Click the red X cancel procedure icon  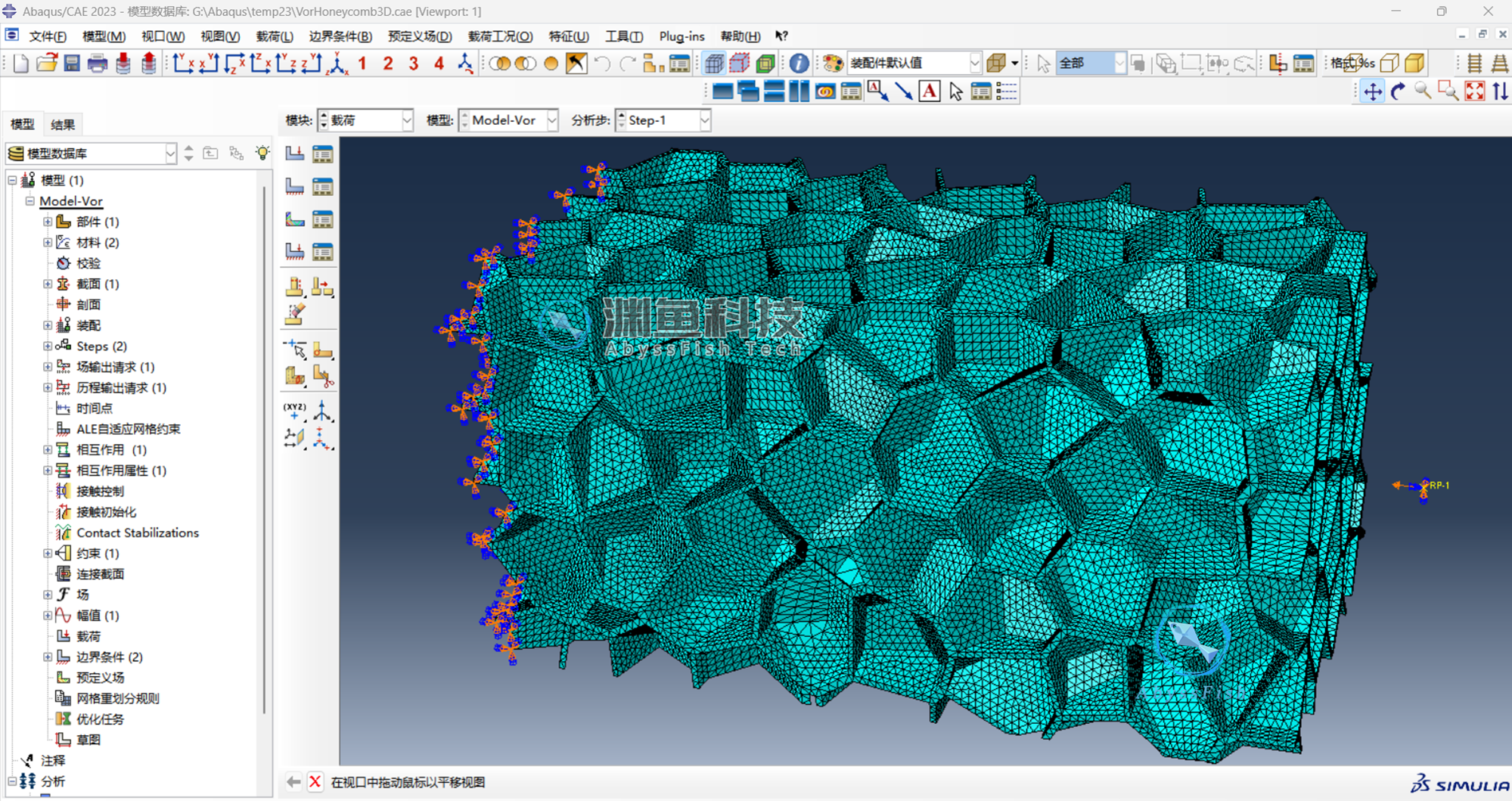[x=315, y=782]
